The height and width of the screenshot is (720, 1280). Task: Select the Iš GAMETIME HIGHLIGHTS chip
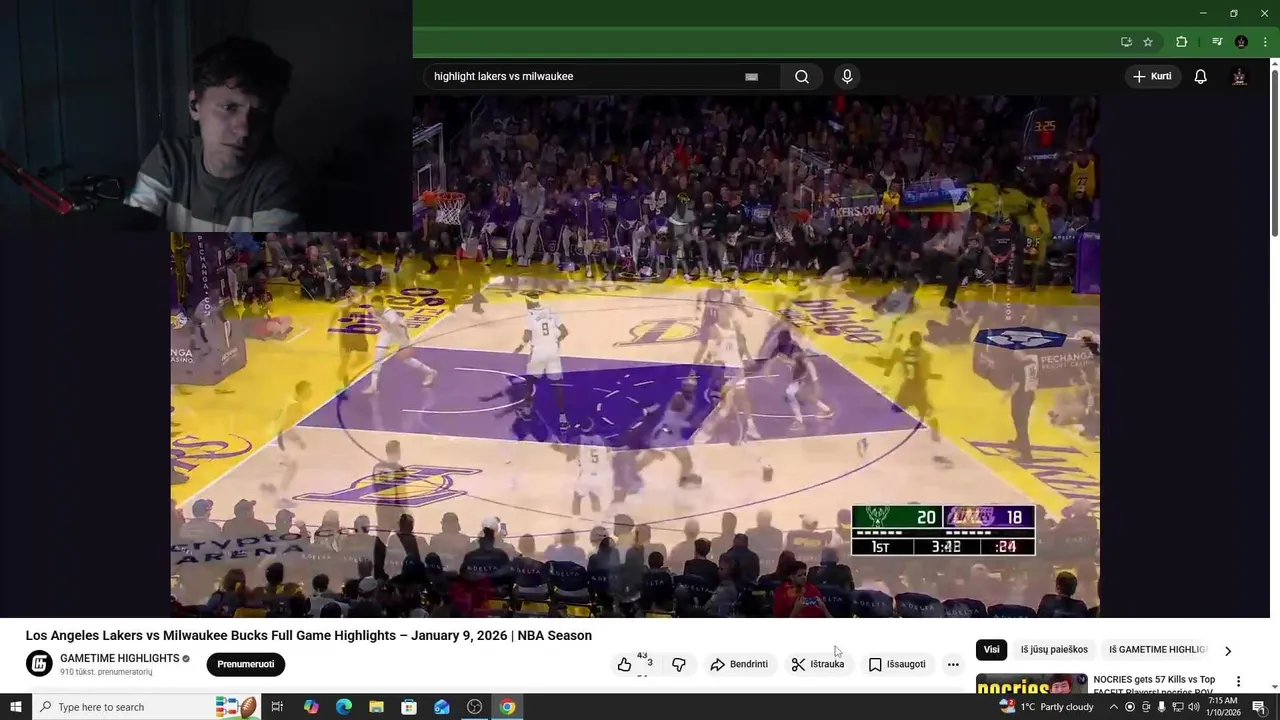[x=1157, y=650]
